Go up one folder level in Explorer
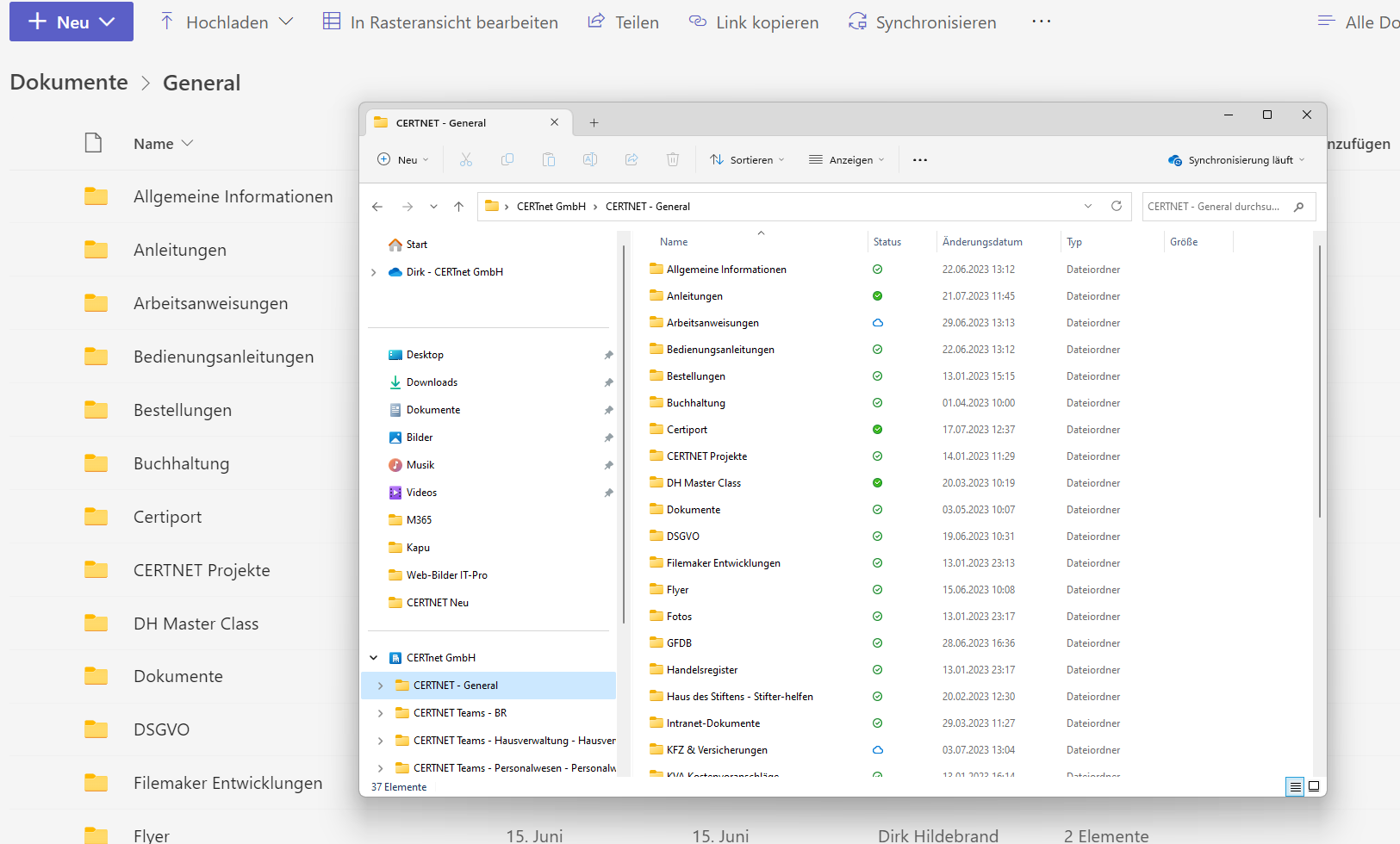Screen dimensions: 1400x844 [459, 207]
